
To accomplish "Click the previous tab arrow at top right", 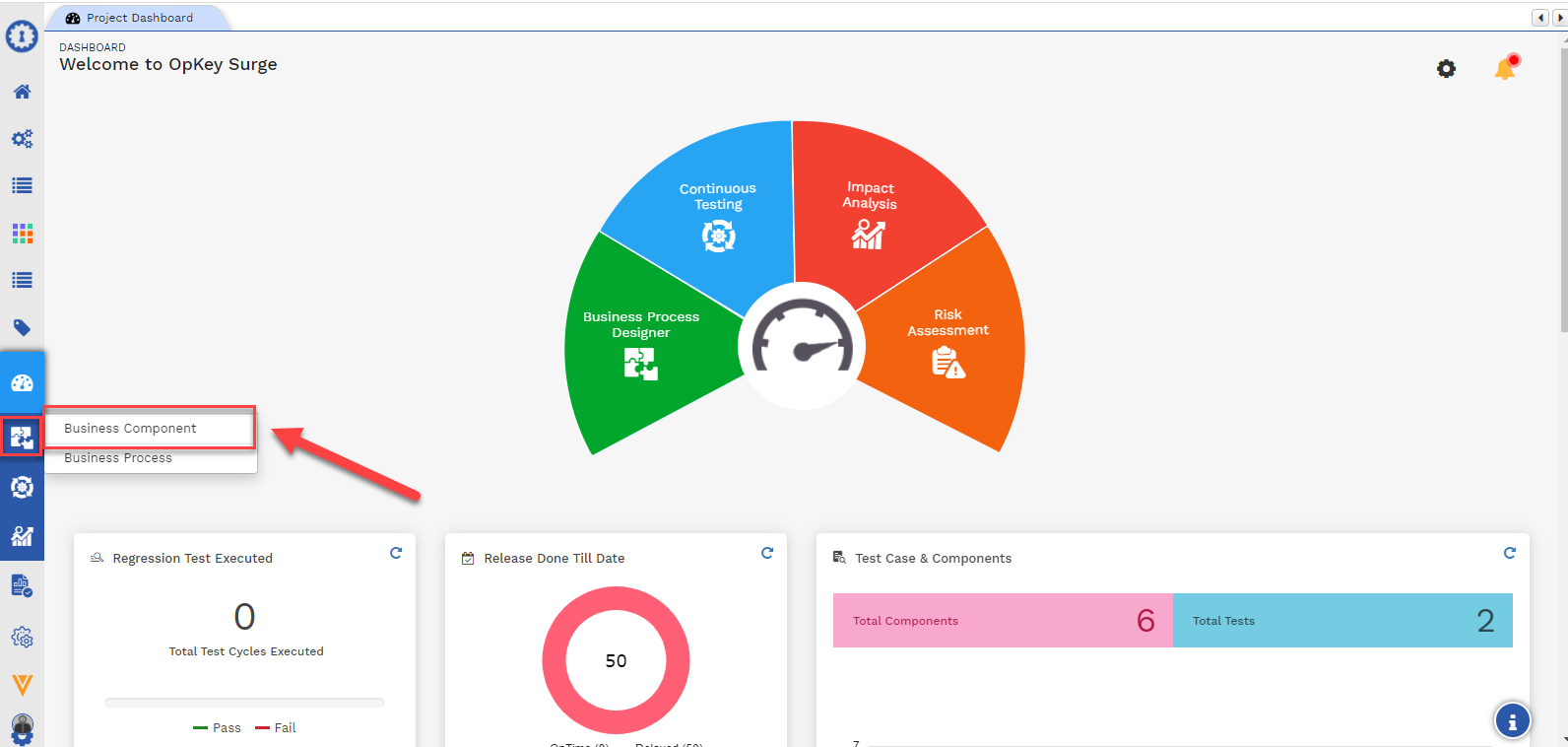I will pyautogui.click(x=1540, y=18).
